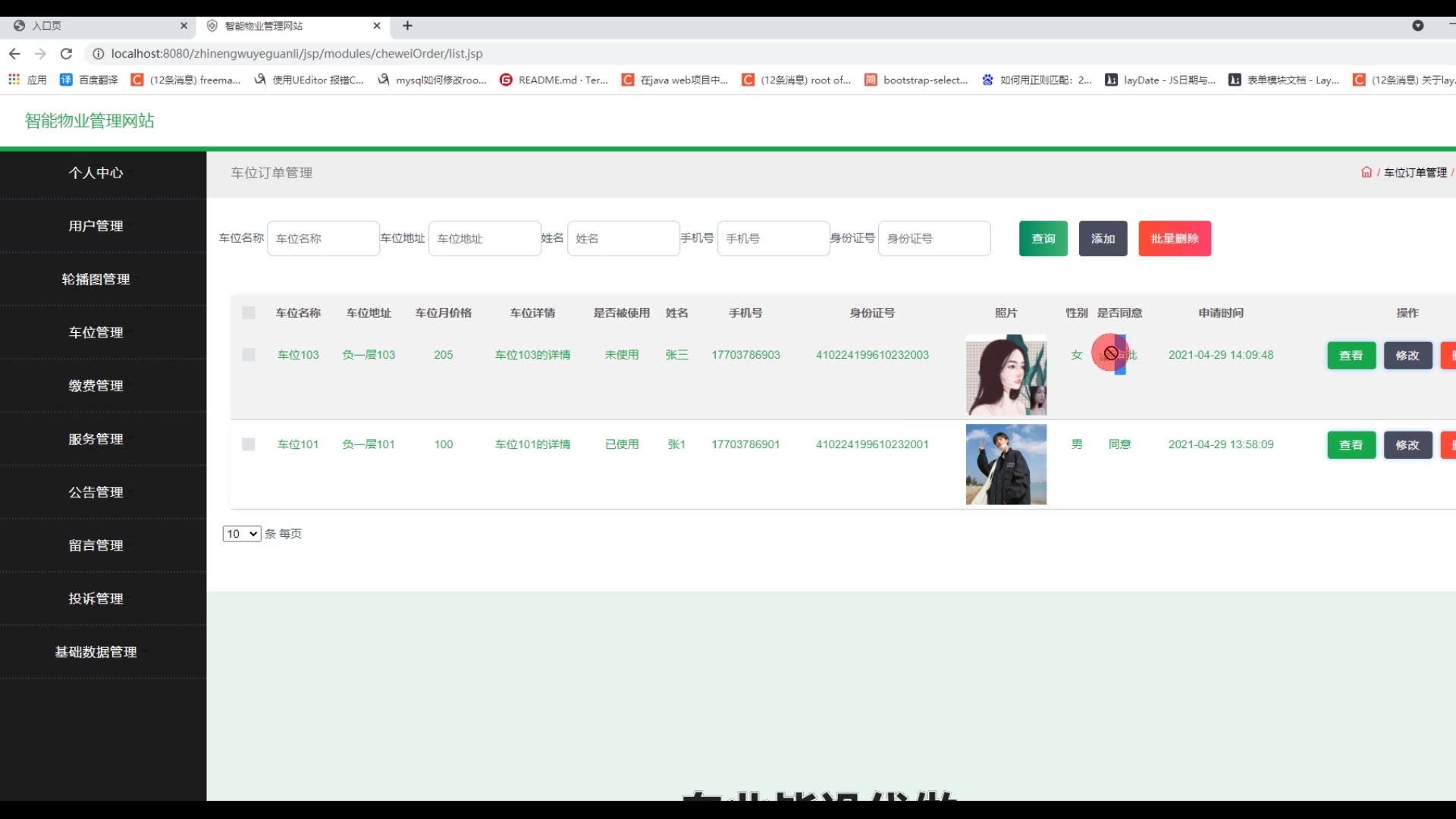Screen dimensions: 1456x819
Task: Check the 车位101 row checkbox
Action: pos(248,444)
